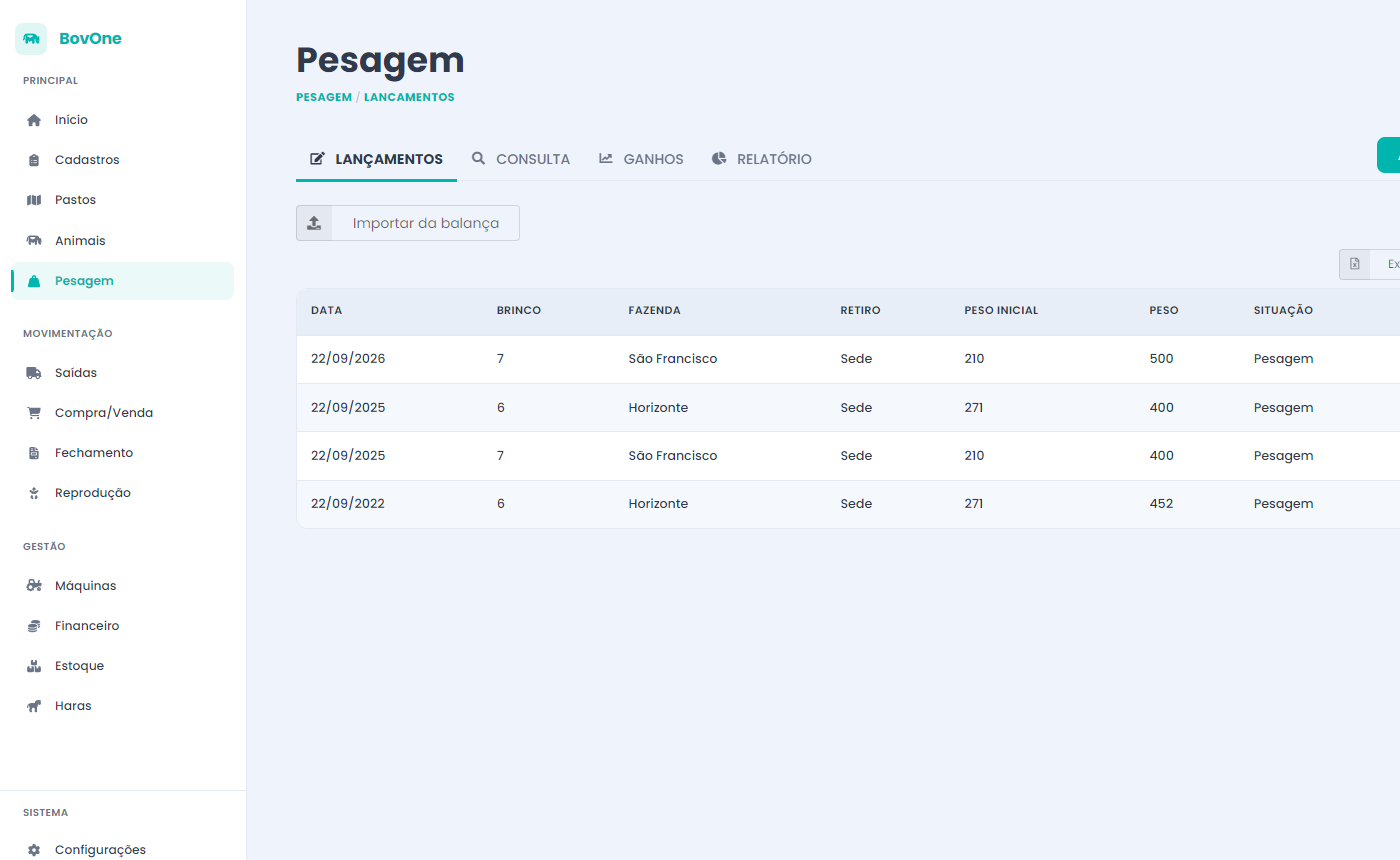The width and height of the screenshot is (1400, 860).
Task: Sort by the PESO INICIAL column header
Action: pyautogui.click(x=1001, y=310)
